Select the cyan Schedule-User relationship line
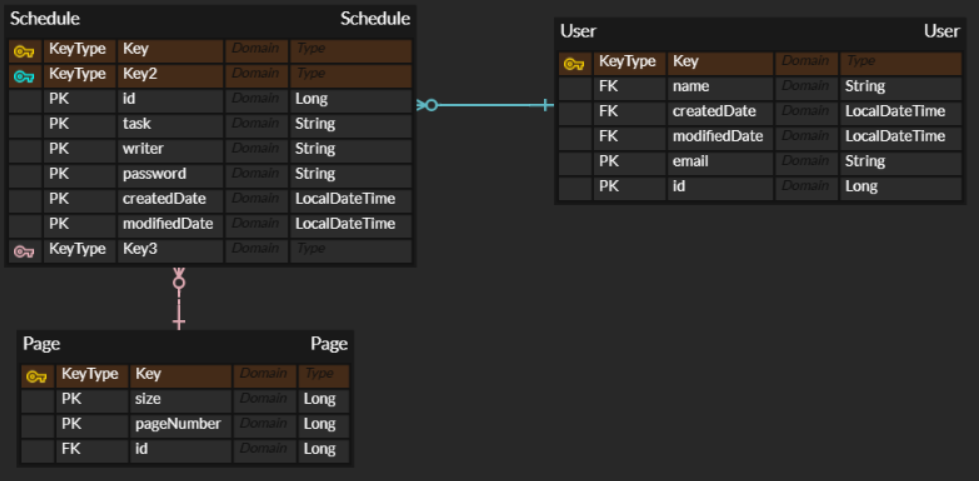Viewport: 979px width, 481px height. tap(485, 105)
